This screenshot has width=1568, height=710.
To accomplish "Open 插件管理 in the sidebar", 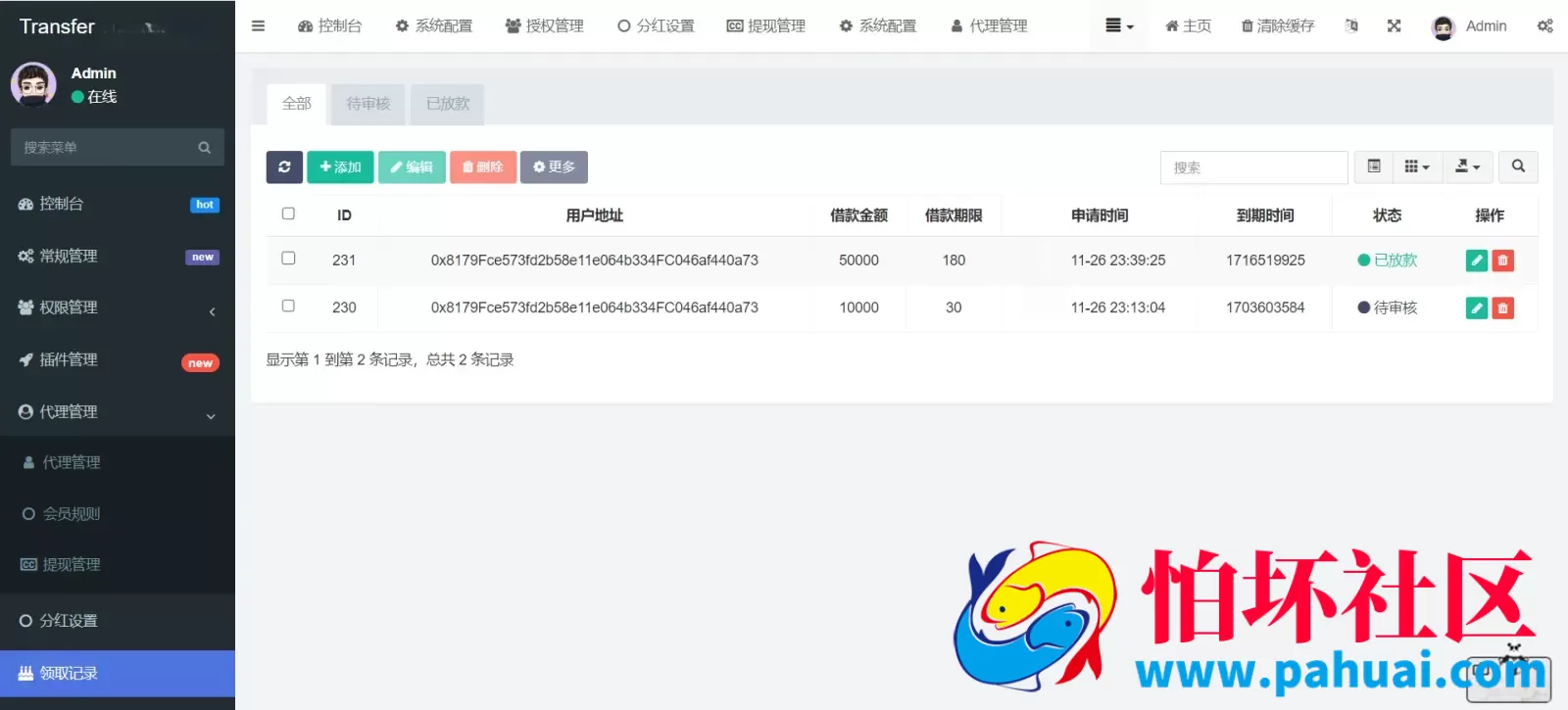I will pyautogui.click(x=118, y=359).
